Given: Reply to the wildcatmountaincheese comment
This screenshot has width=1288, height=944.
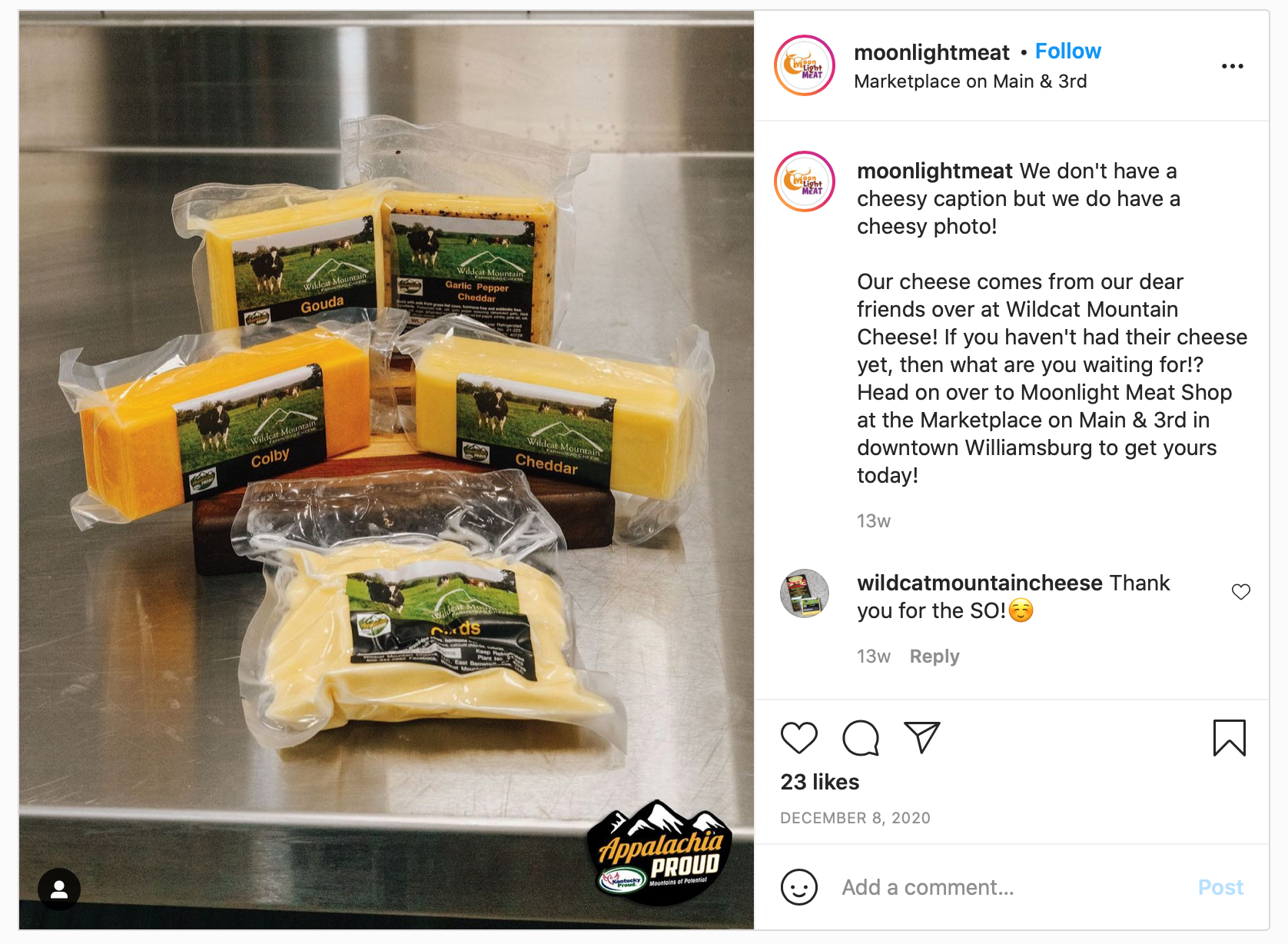Looking at the screenshot, I should 934,656.
